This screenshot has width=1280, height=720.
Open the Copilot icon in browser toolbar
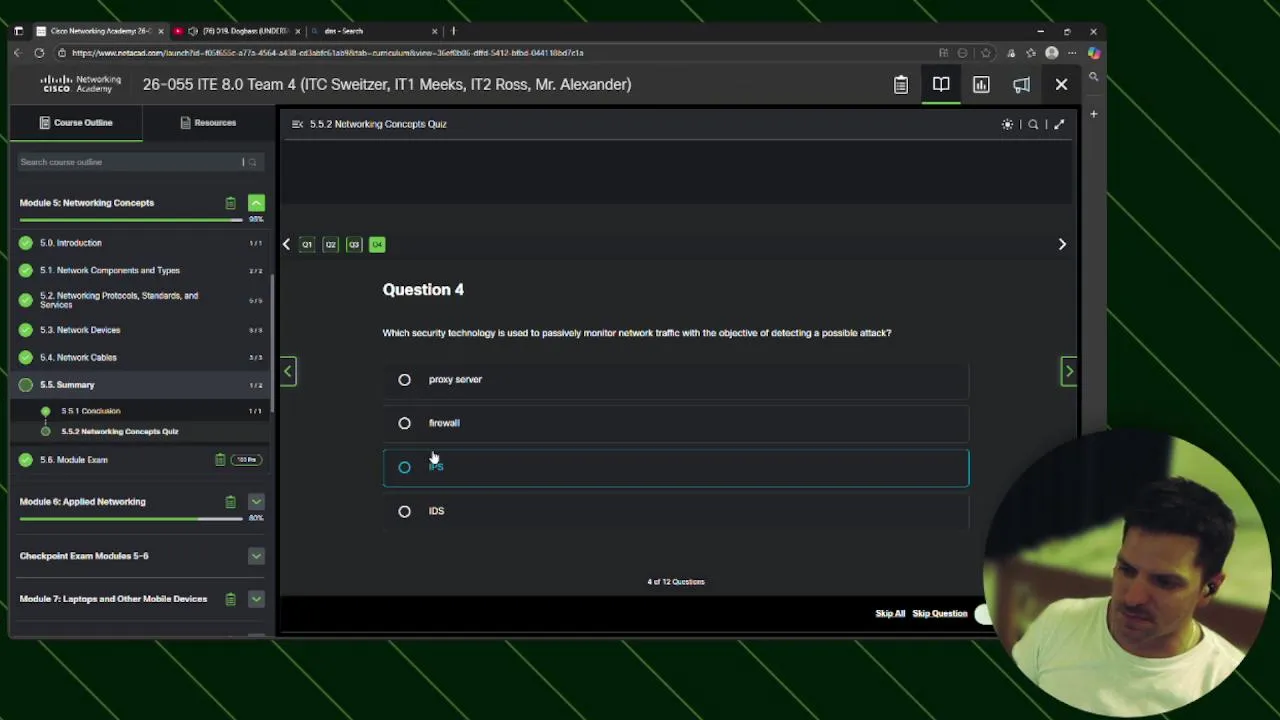pyautogui.click(x=1094, y=53)
